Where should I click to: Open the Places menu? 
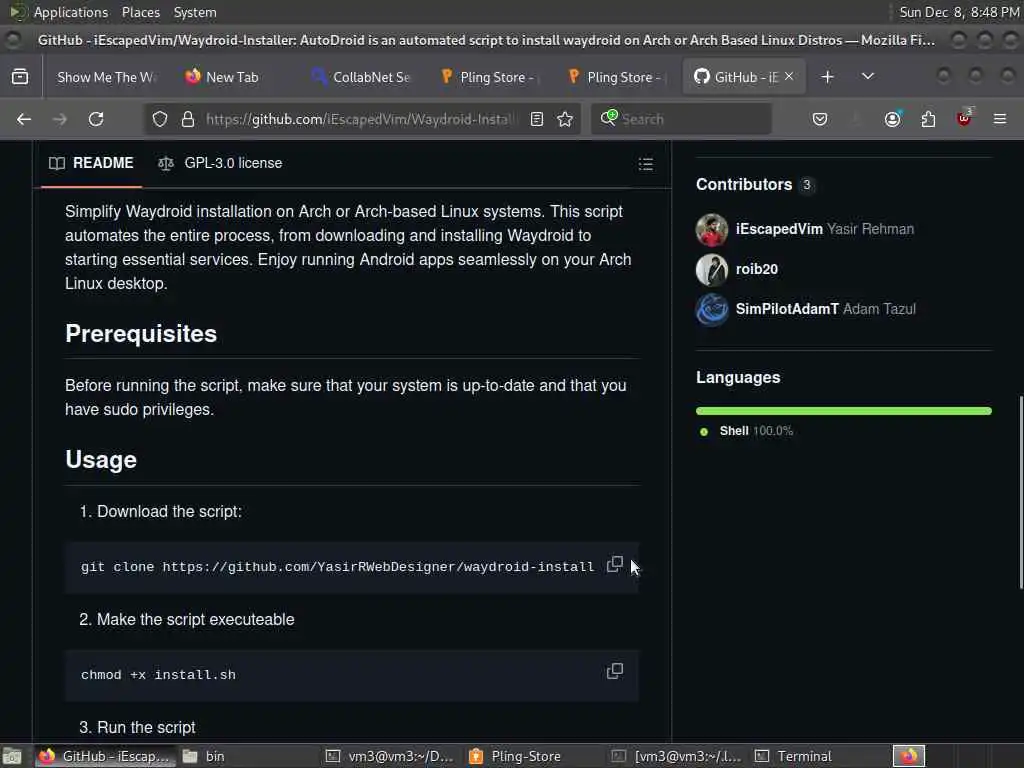point(140,12)
